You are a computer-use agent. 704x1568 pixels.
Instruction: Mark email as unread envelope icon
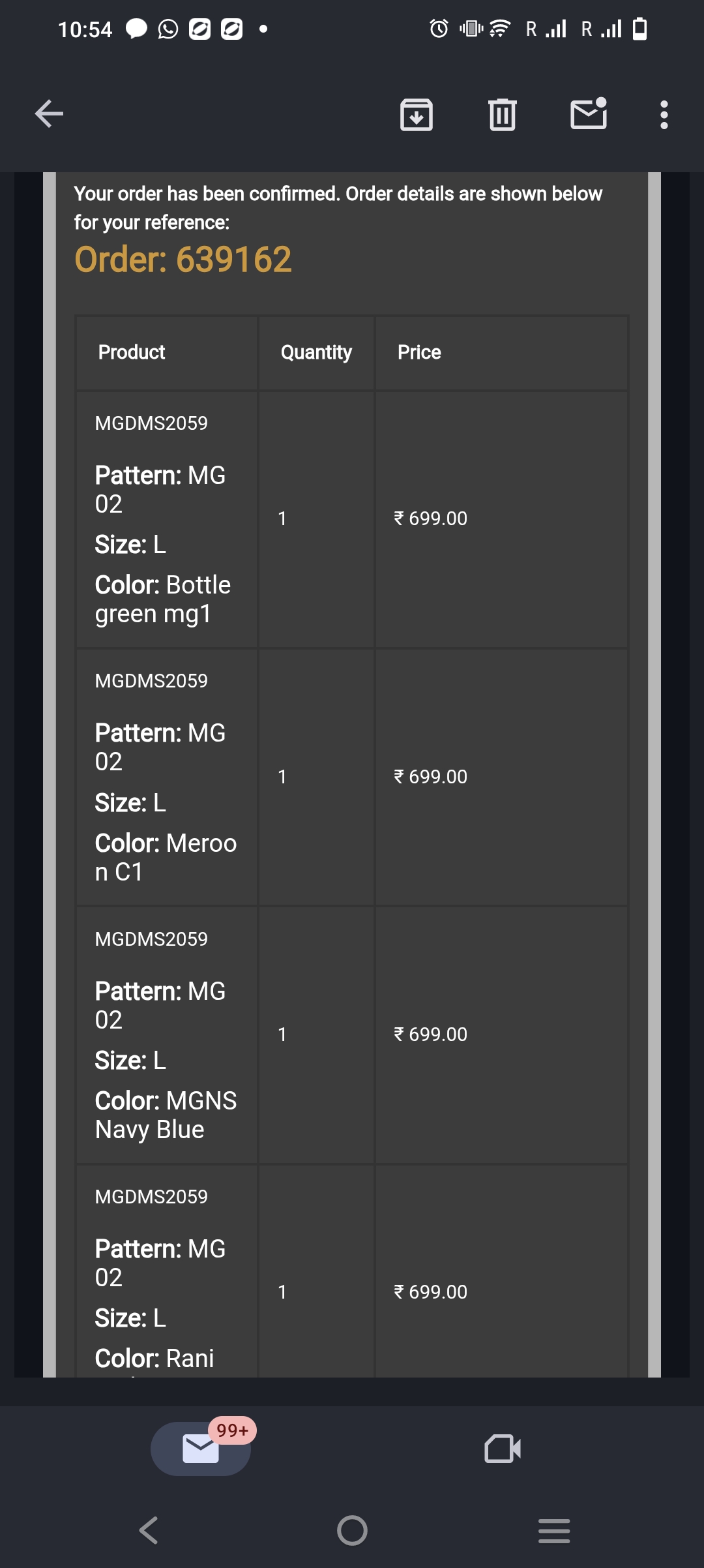589,114
